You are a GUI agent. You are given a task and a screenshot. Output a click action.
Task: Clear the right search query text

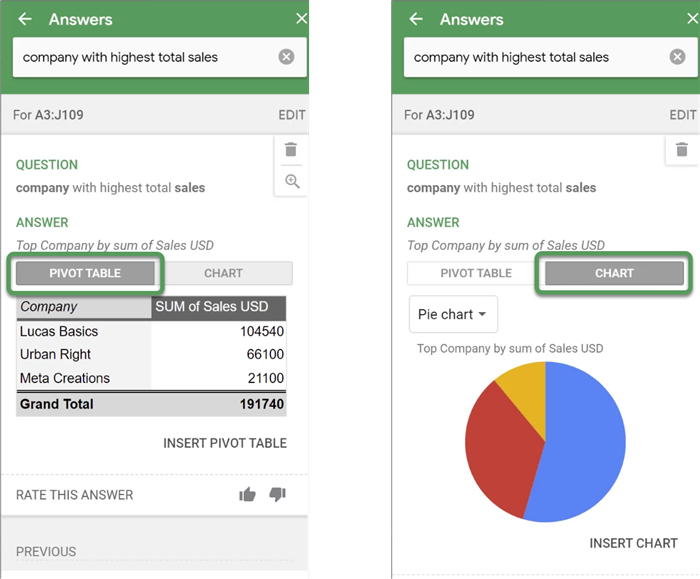point(677,57)
